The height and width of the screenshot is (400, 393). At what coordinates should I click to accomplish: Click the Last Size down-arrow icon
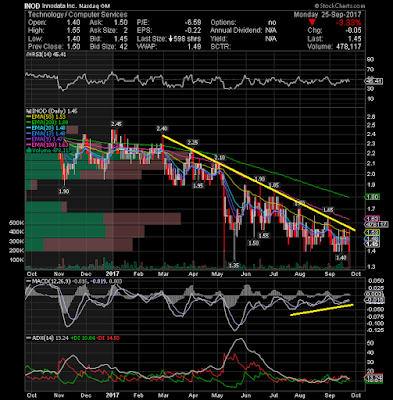click(x=170, y=39)
